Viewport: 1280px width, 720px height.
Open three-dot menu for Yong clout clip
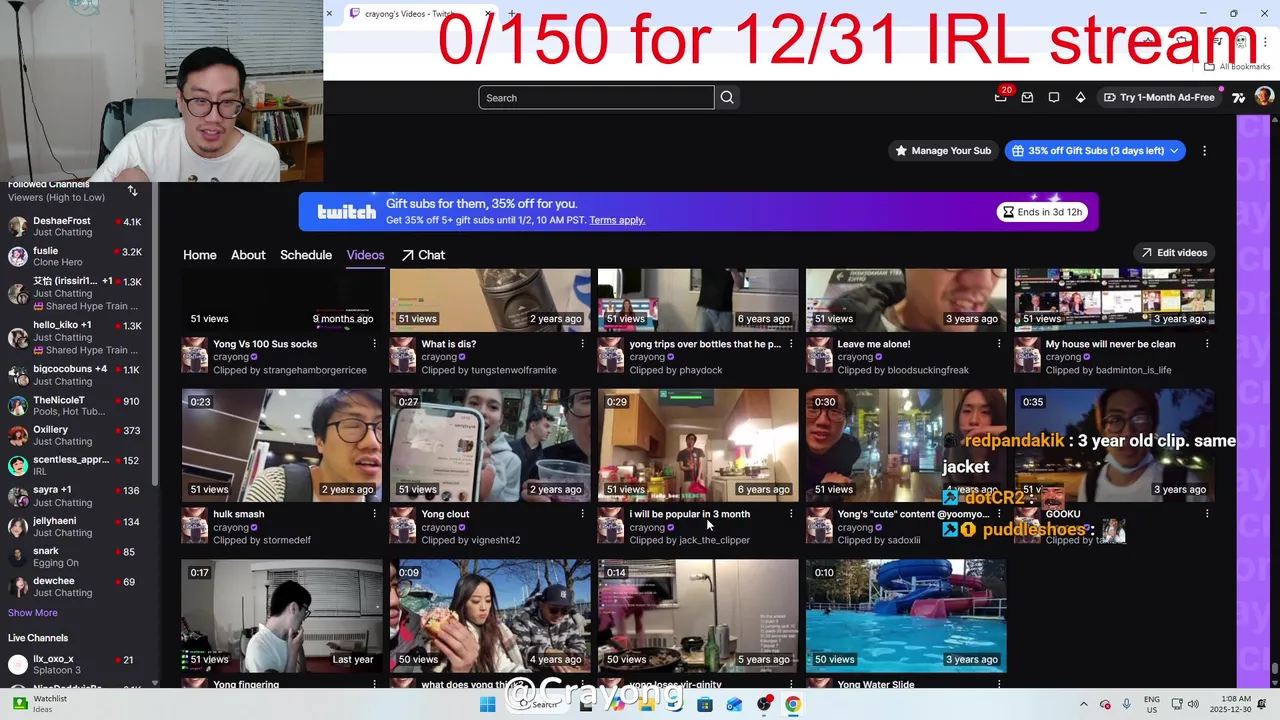tap(582, 514)
